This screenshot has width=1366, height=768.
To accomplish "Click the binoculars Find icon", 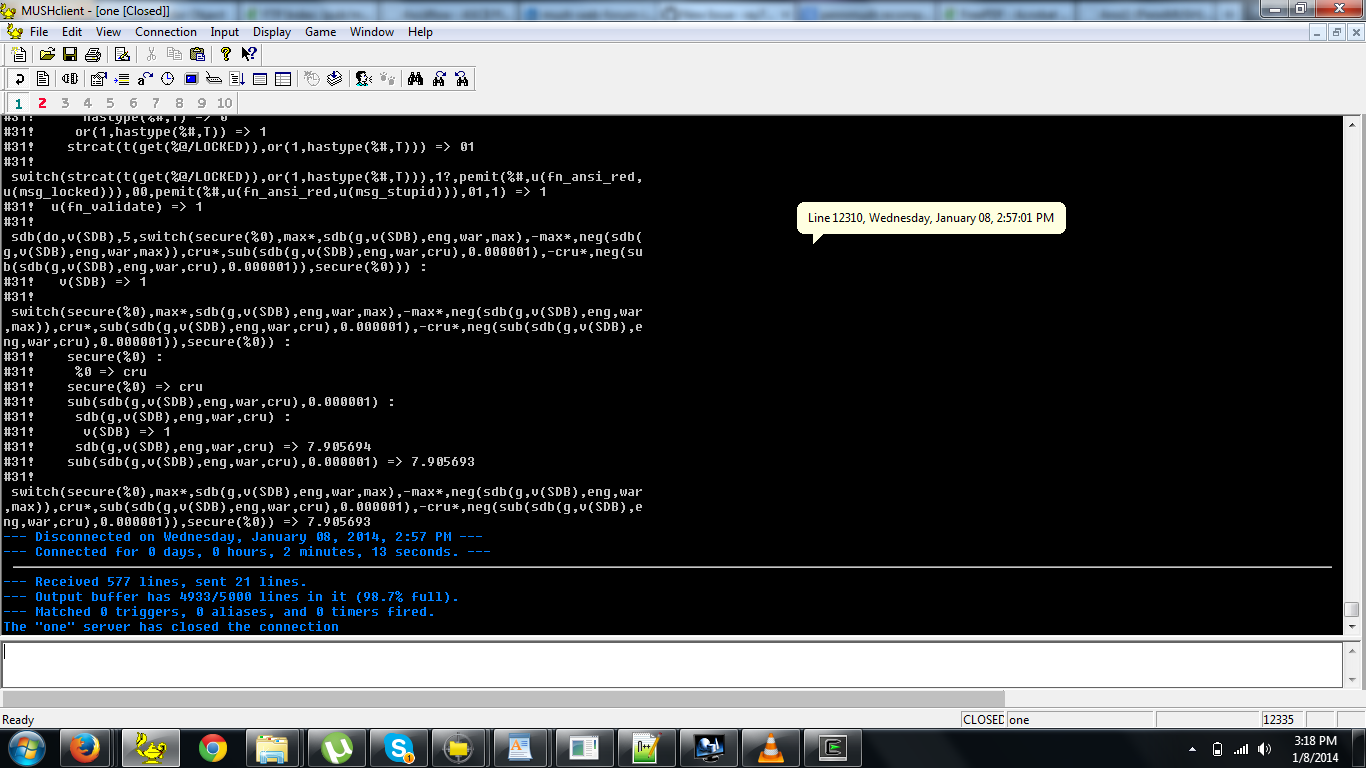I will point(416,79).
